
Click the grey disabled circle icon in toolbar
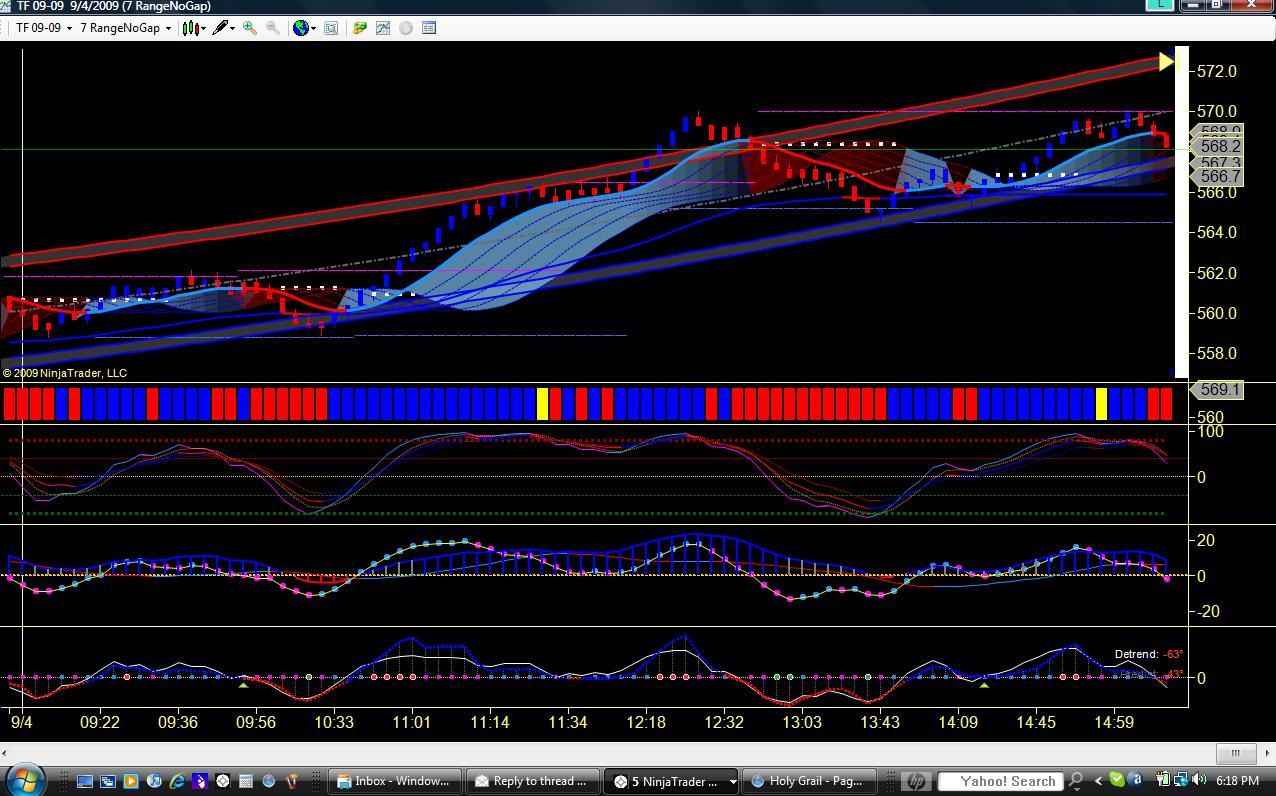click(406, 28)
